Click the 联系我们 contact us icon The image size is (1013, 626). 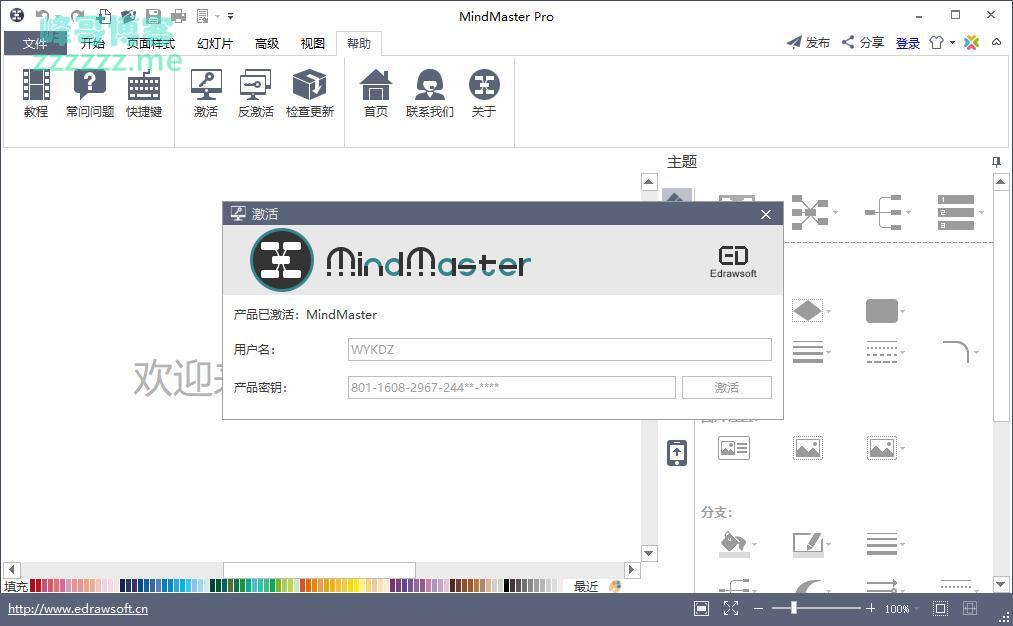(x=430, y=93)
